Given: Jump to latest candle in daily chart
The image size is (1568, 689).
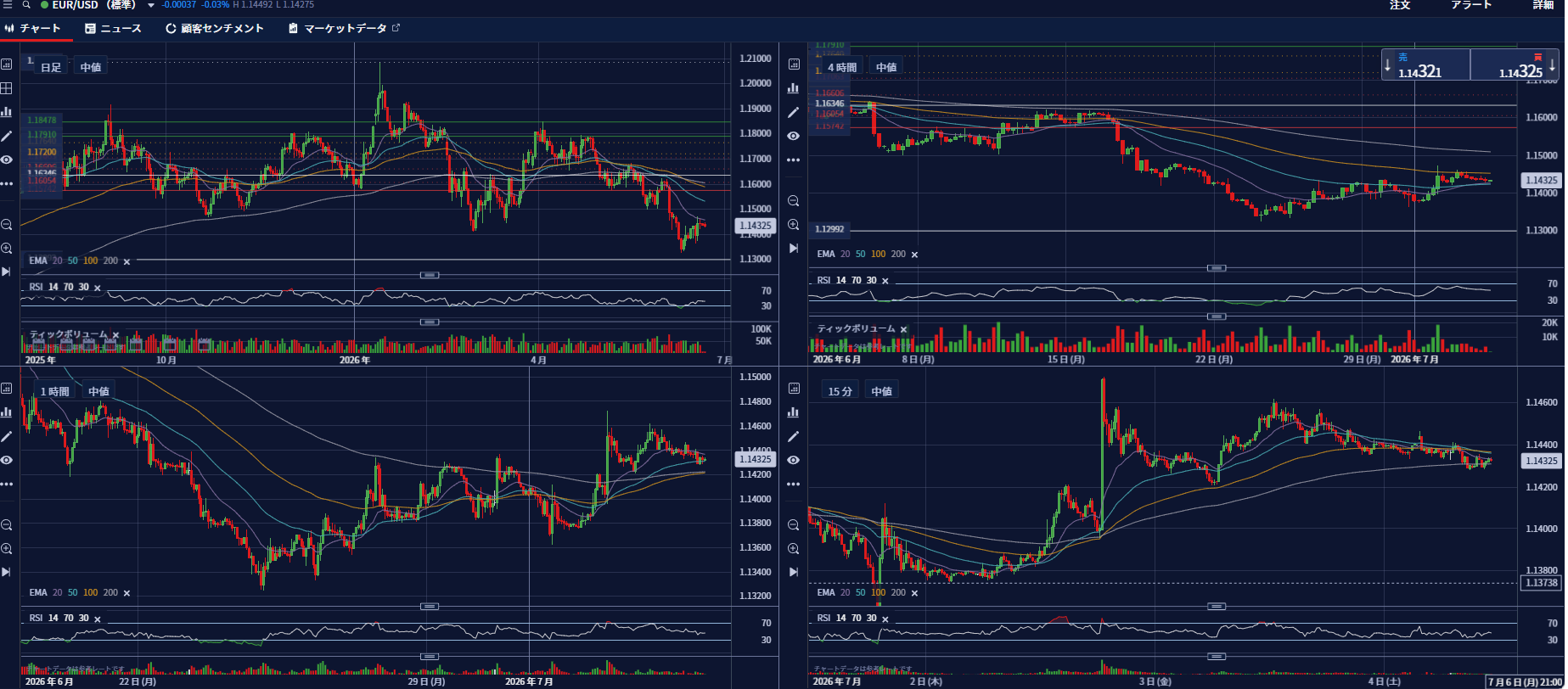Looking at the screenshot, I should point(6,272).
